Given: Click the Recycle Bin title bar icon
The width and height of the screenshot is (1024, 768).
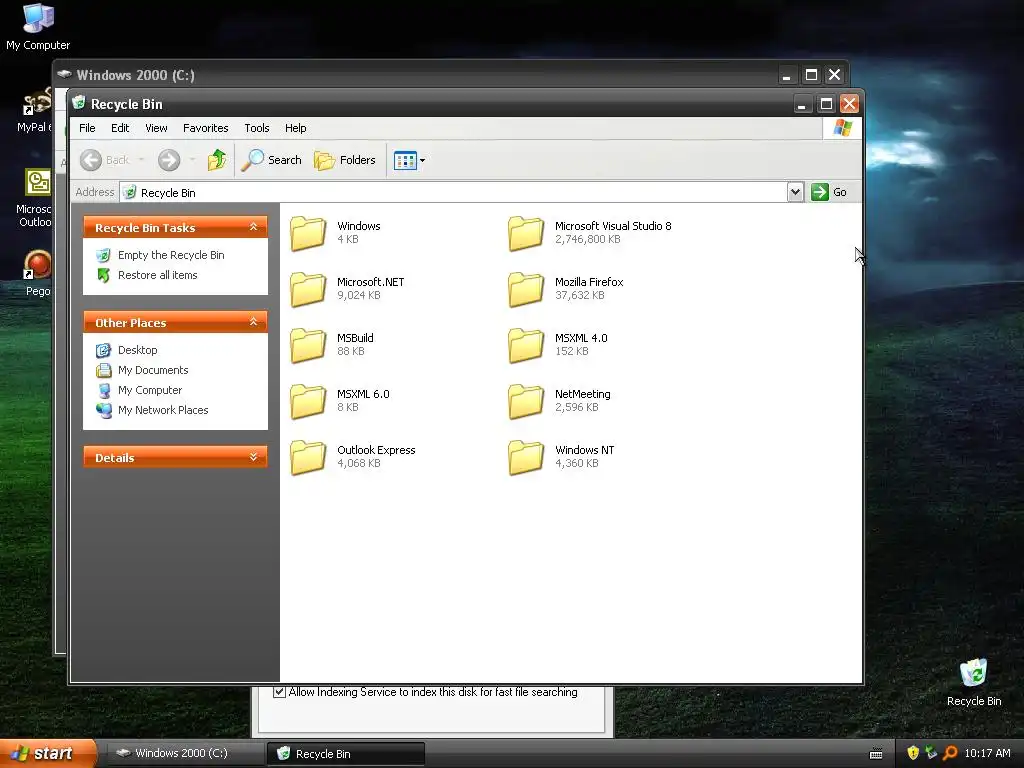Looking at the screenshot, I should [80, 103].
